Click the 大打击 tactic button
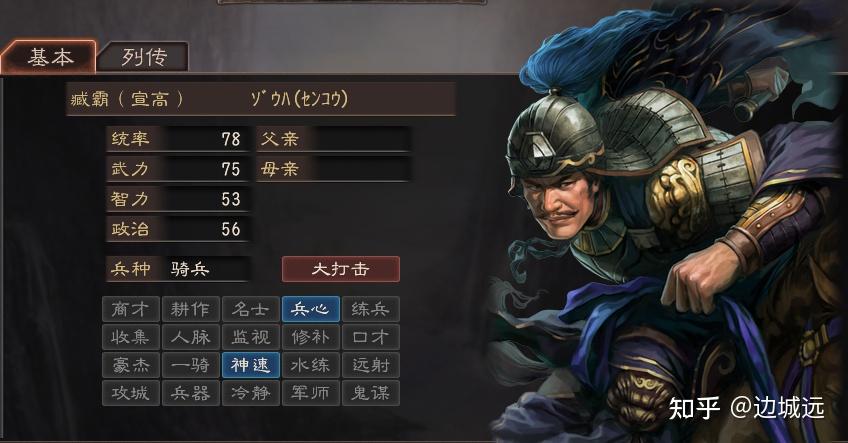The height and width of the screenshot is (443, 848). pos(341,269)
